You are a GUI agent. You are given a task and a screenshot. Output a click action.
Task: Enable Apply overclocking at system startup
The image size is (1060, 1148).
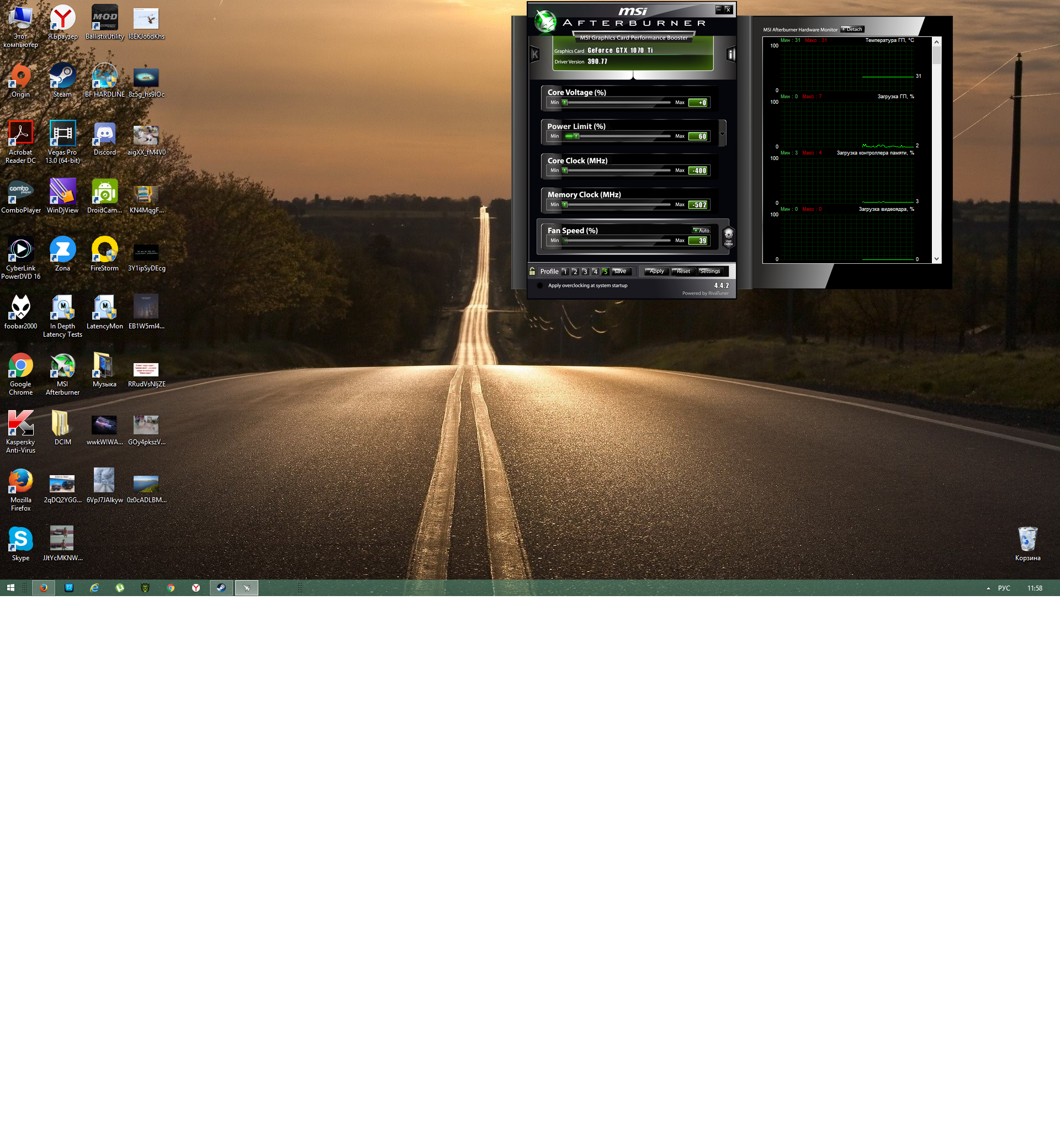tap(540, 285)
